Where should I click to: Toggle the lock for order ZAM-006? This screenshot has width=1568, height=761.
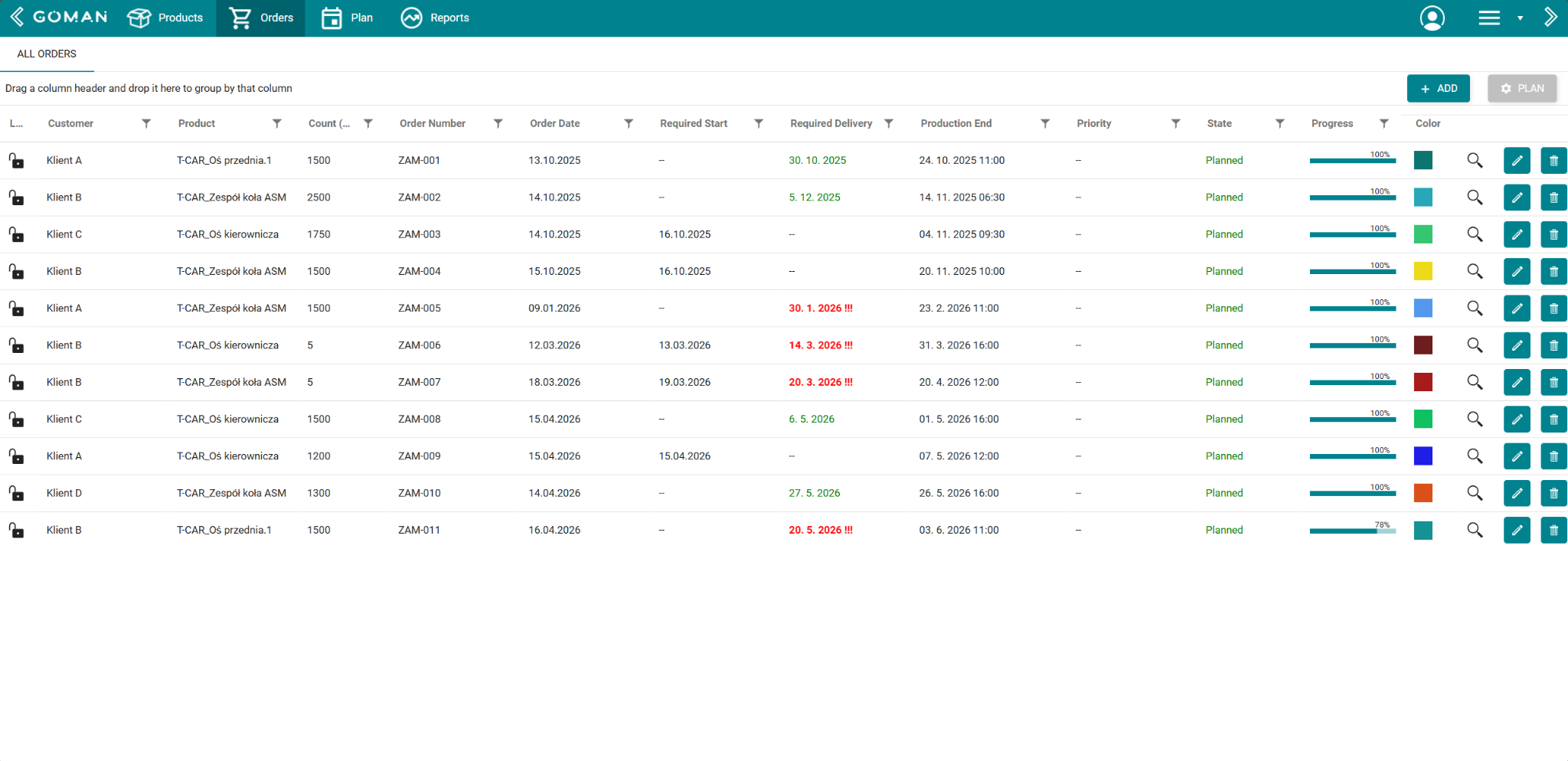16,345
